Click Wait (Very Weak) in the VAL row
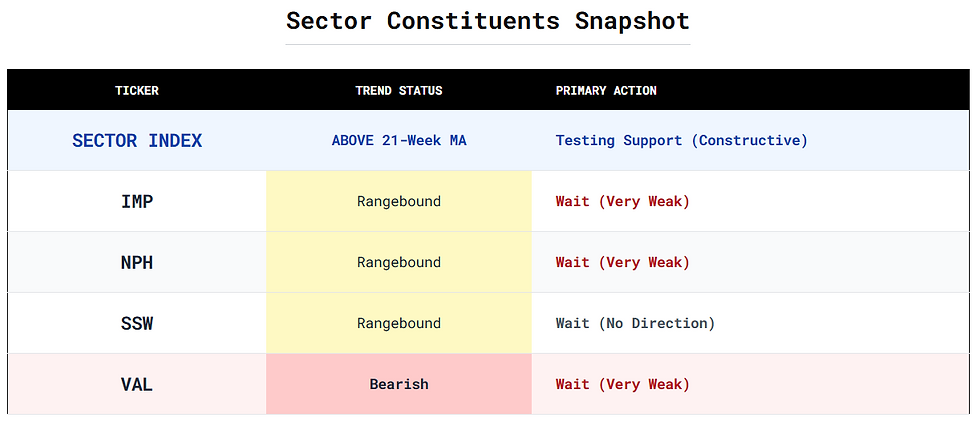Screen dimensions: 980x426 pos(622,385)
